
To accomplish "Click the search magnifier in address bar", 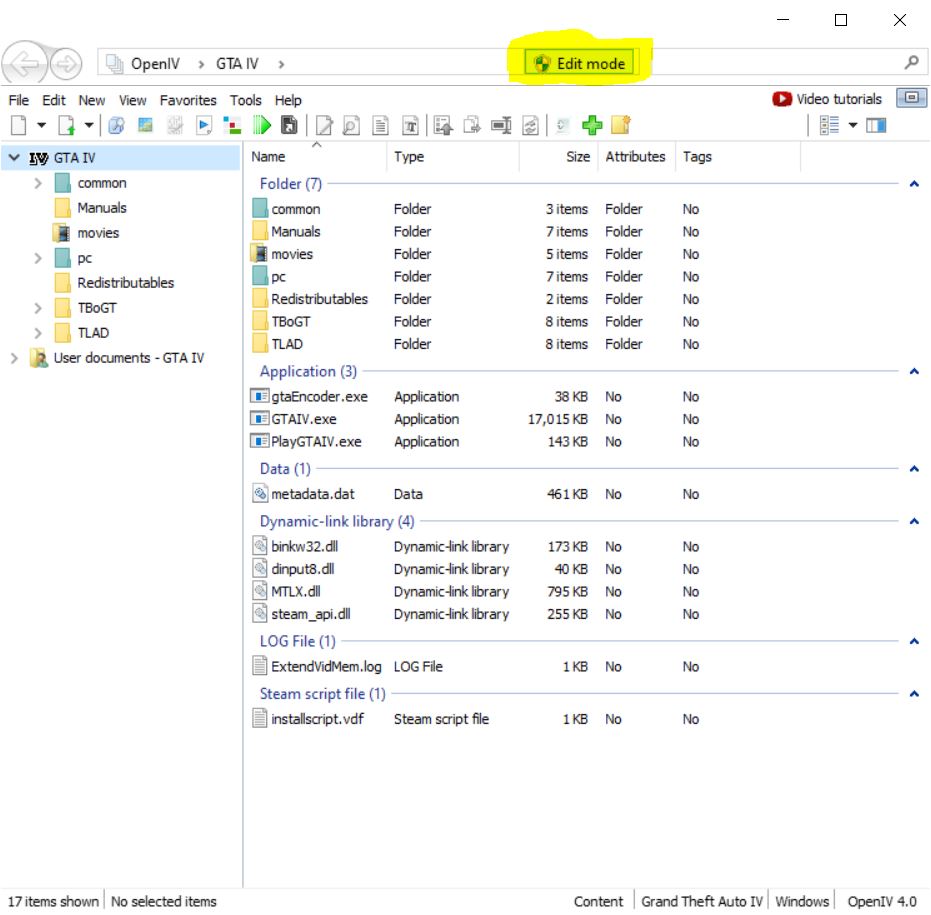I will coord(911,62).
